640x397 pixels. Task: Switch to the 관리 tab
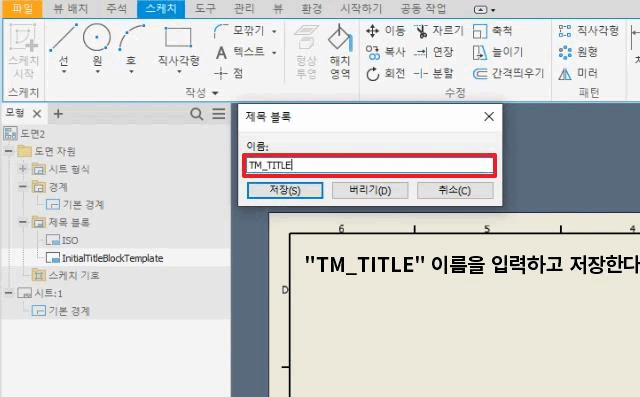[x=244, y=9]
